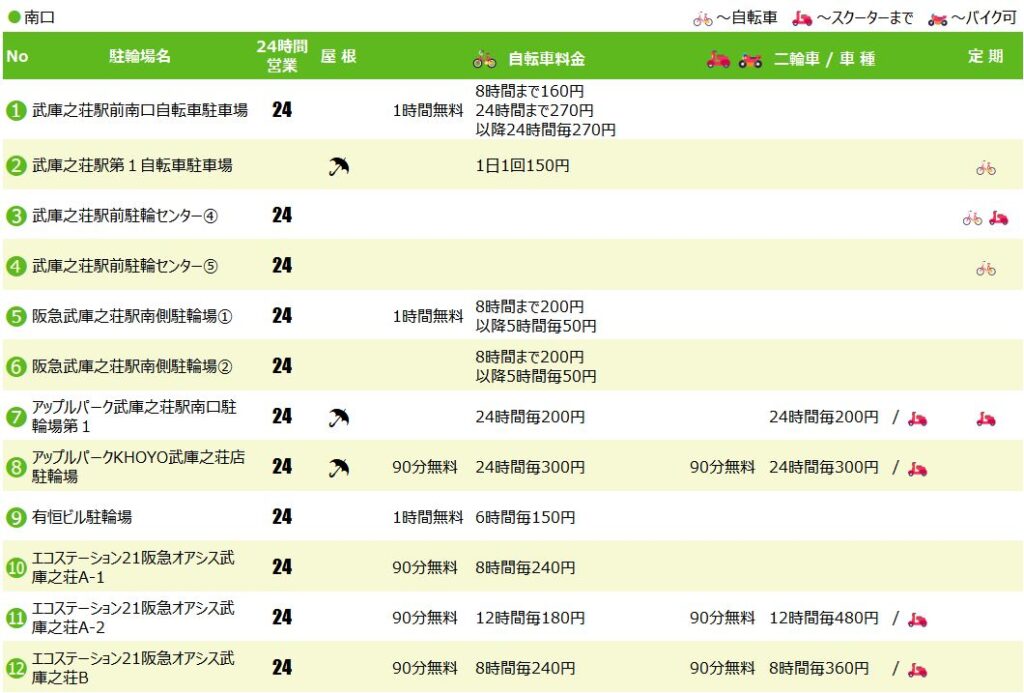Click the umbrella icon in アップルパークKHOYO row
1024x693 pixels.
tap(339, 467)
